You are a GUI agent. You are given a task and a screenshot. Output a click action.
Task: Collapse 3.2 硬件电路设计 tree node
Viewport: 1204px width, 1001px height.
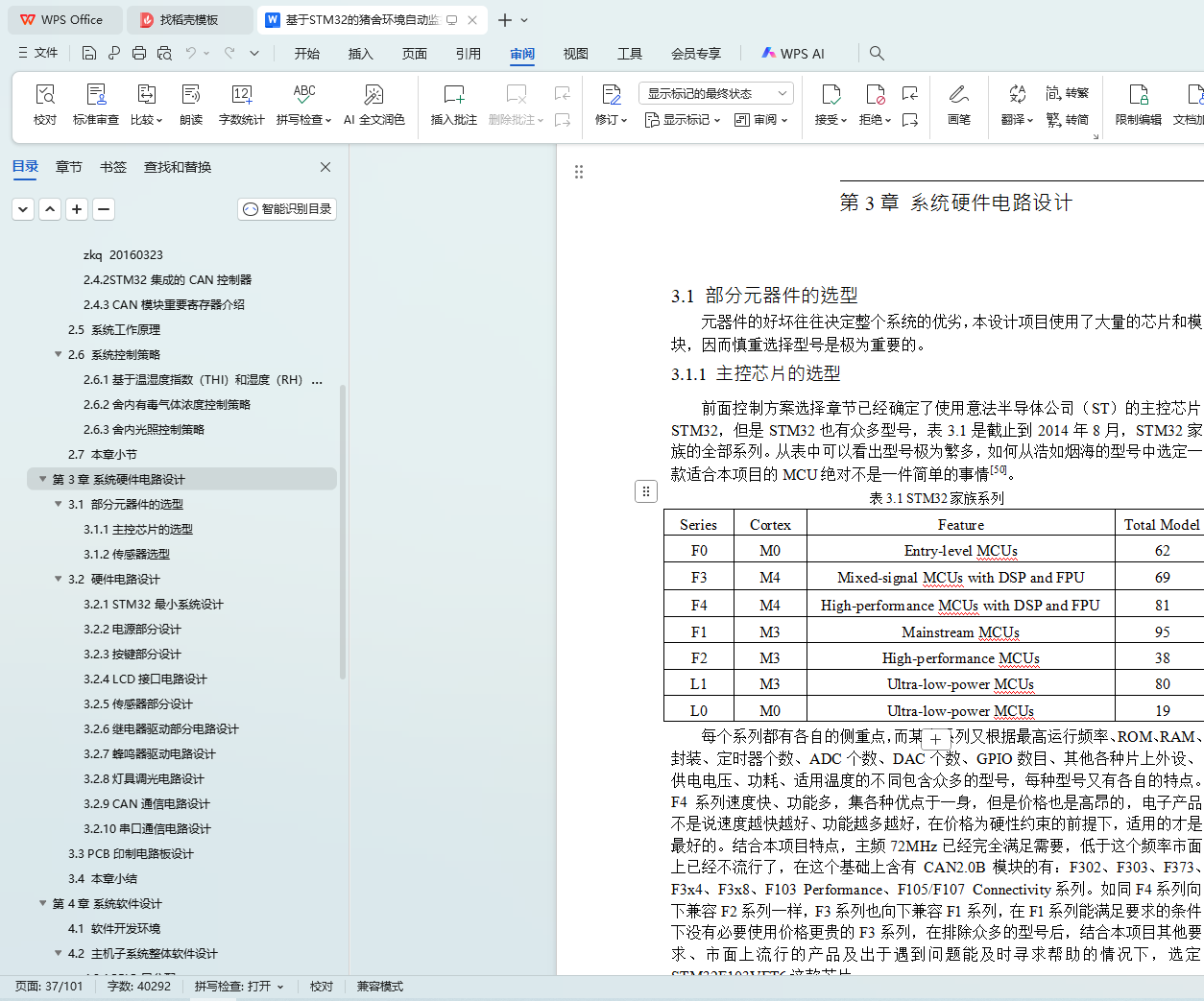pyautogui.click(x=58, y=579)
